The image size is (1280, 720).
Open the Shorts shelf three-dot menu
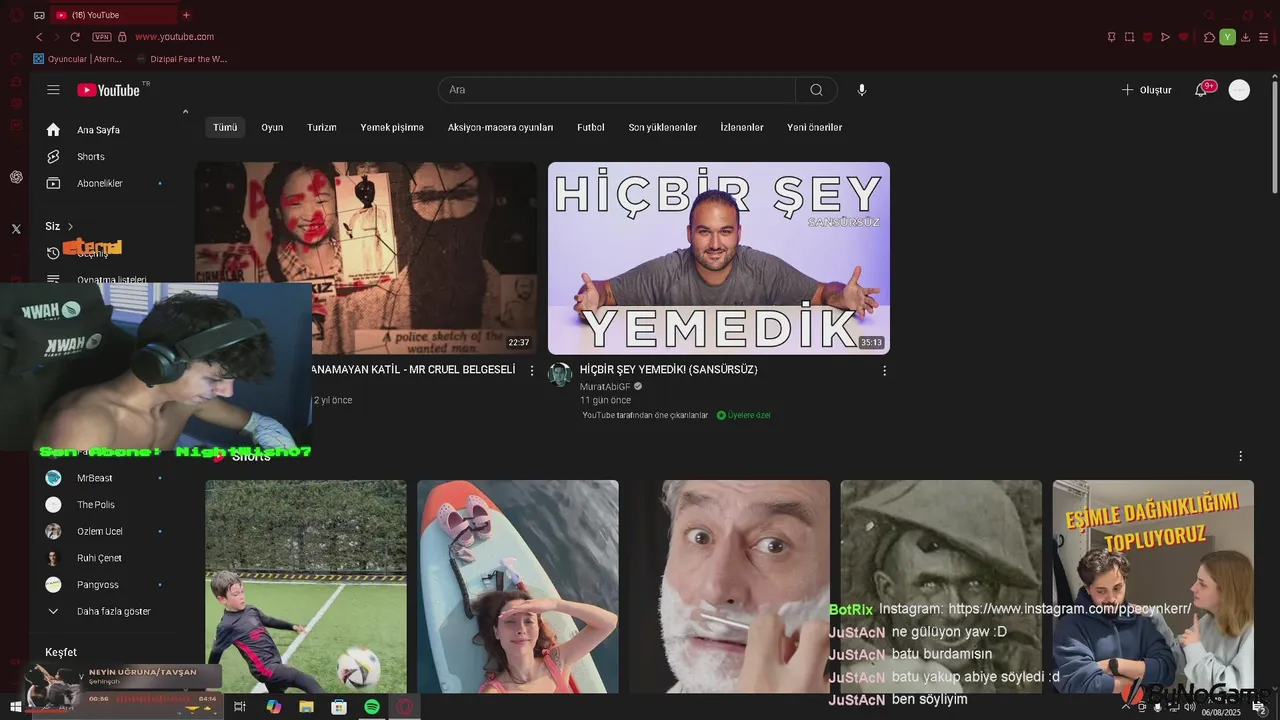coord(1241,456)
